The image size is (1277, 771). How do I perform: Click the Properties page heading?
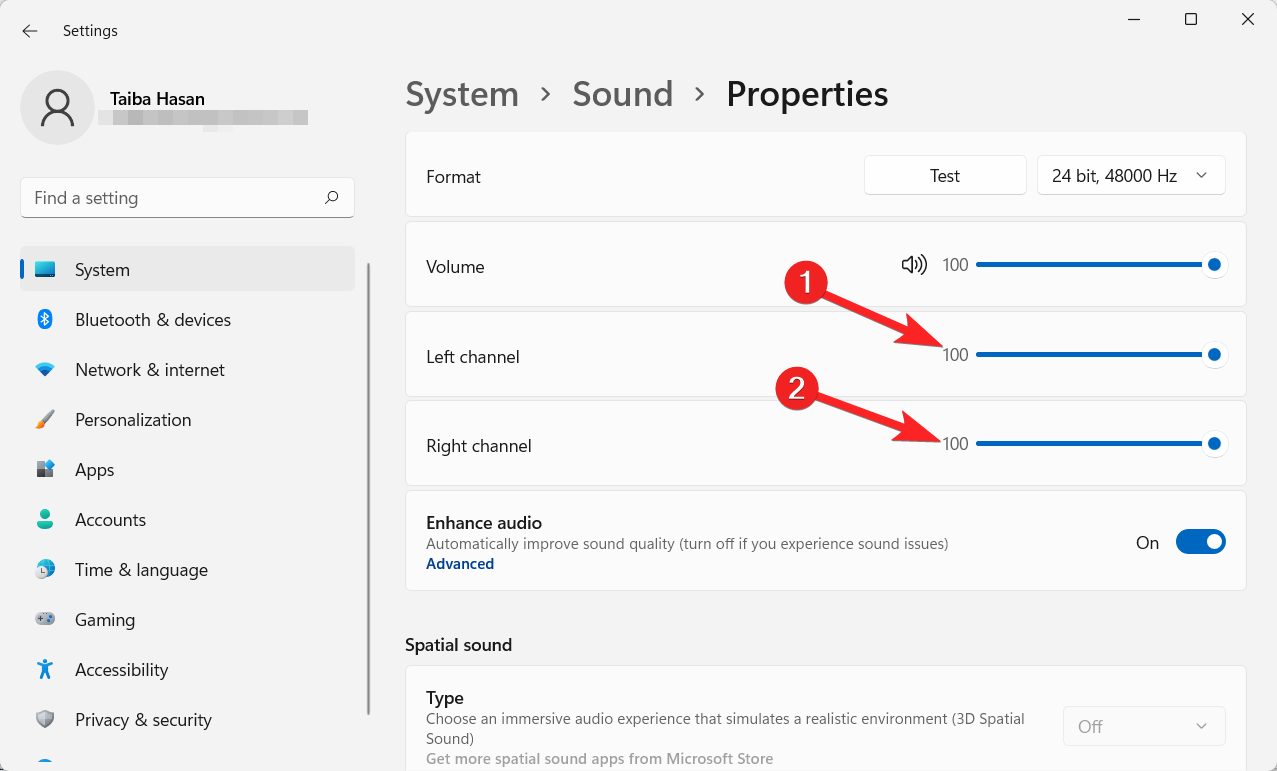coord(807,94)
